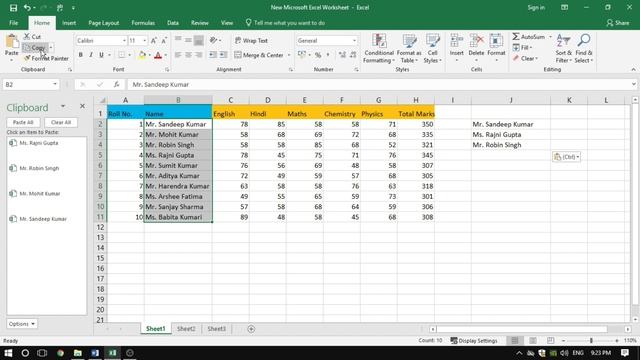
Task: Pick the Fill Color yellow swatch
Action: tap(142, 55)
